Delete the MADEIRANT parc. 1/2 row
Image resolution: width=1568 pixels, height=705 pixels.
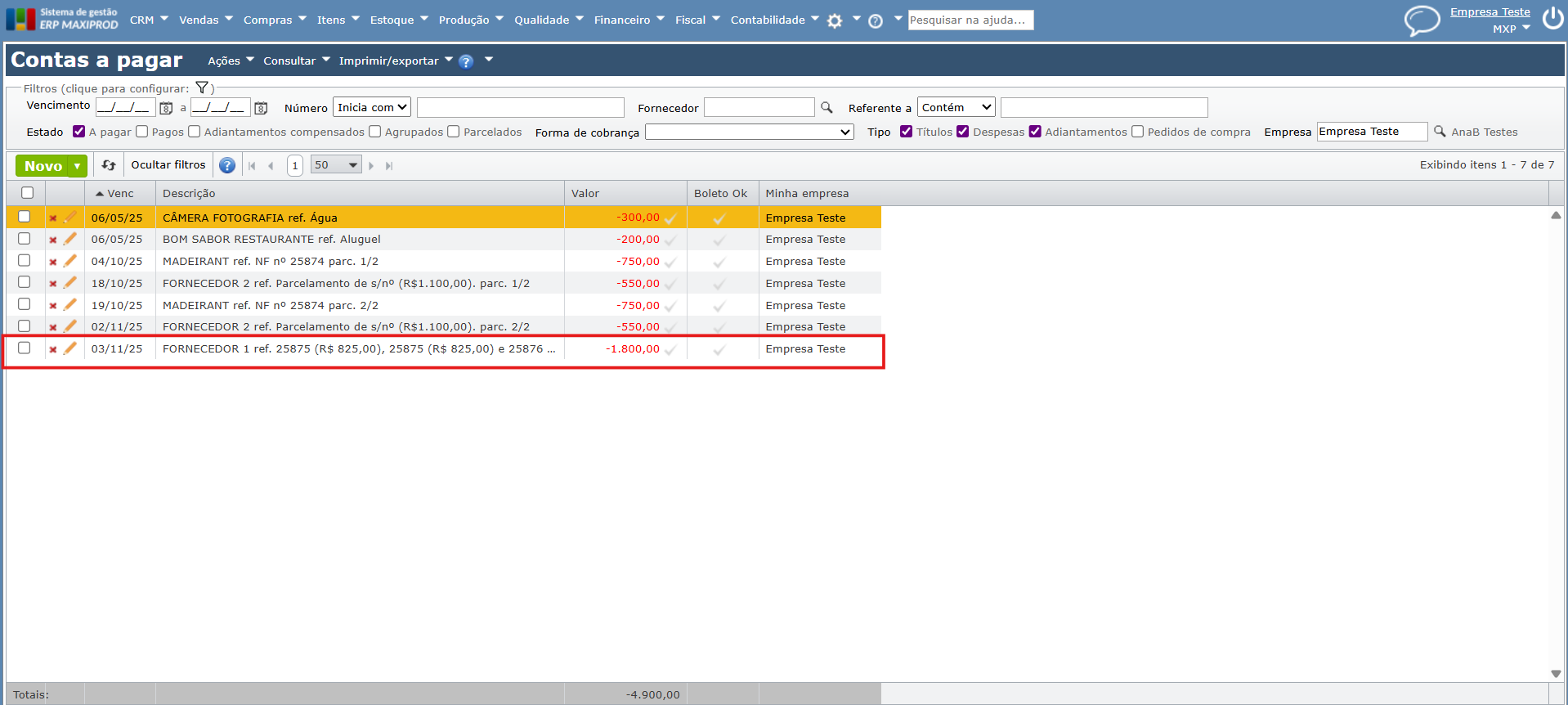tap(53, 263)
